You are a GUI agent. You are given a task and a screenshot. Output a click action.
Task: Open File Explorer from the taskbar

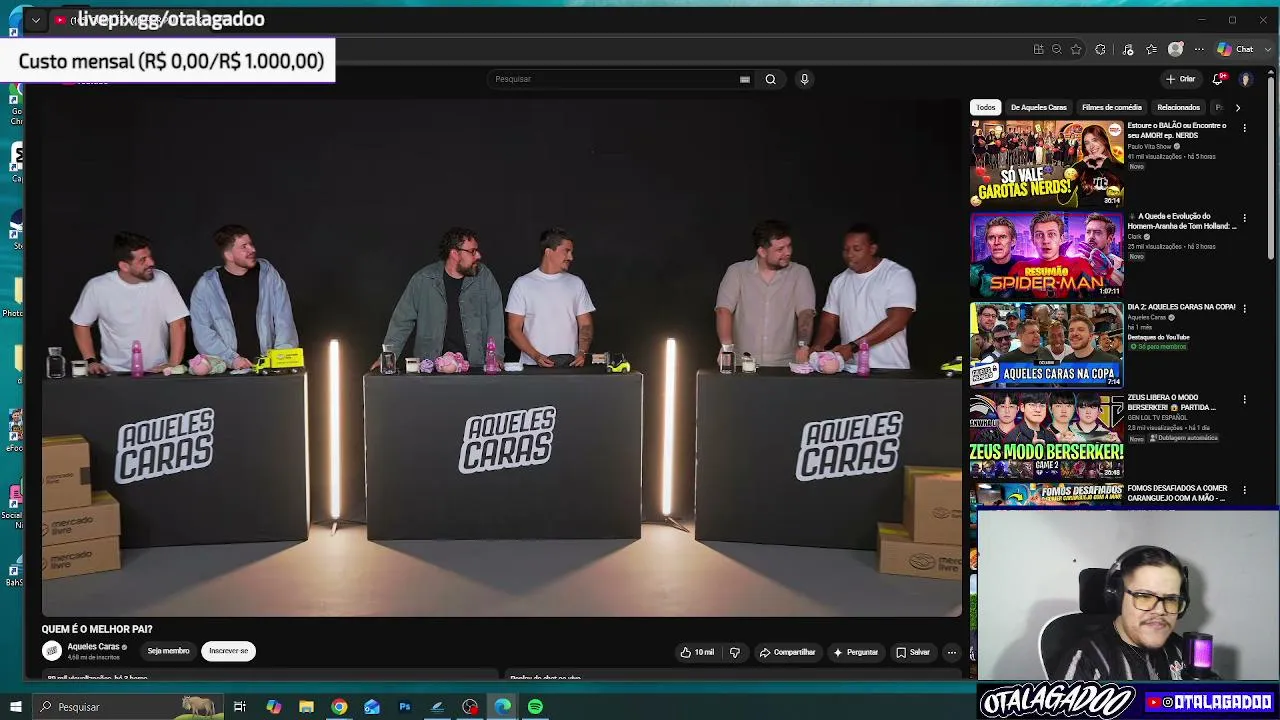306,707
